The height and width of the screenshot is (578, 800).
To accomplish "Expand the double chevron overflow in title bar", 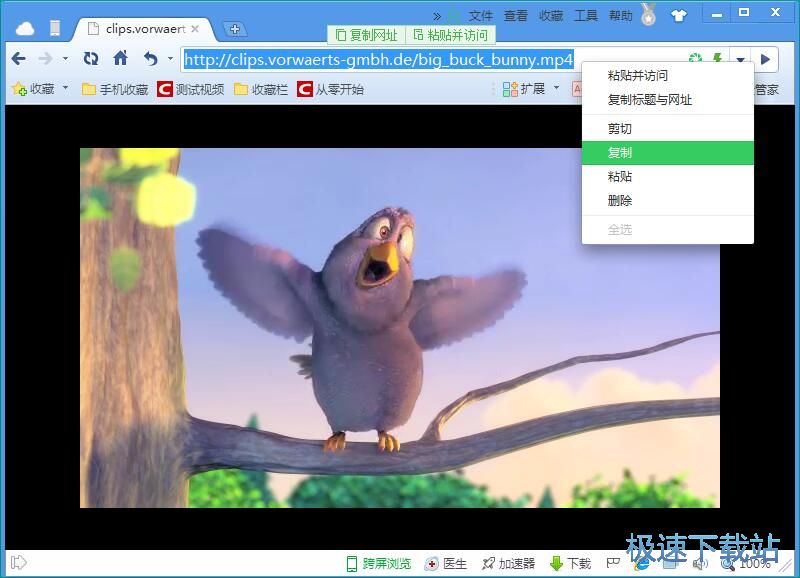I will click(x=437, y=16).
